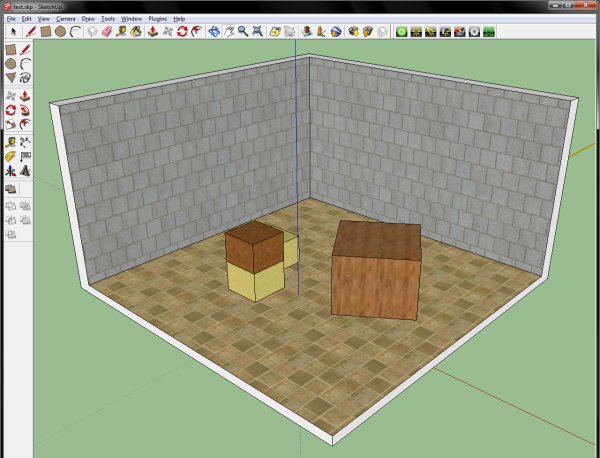Click the green plugin icon after the gear

click(489, 32)
